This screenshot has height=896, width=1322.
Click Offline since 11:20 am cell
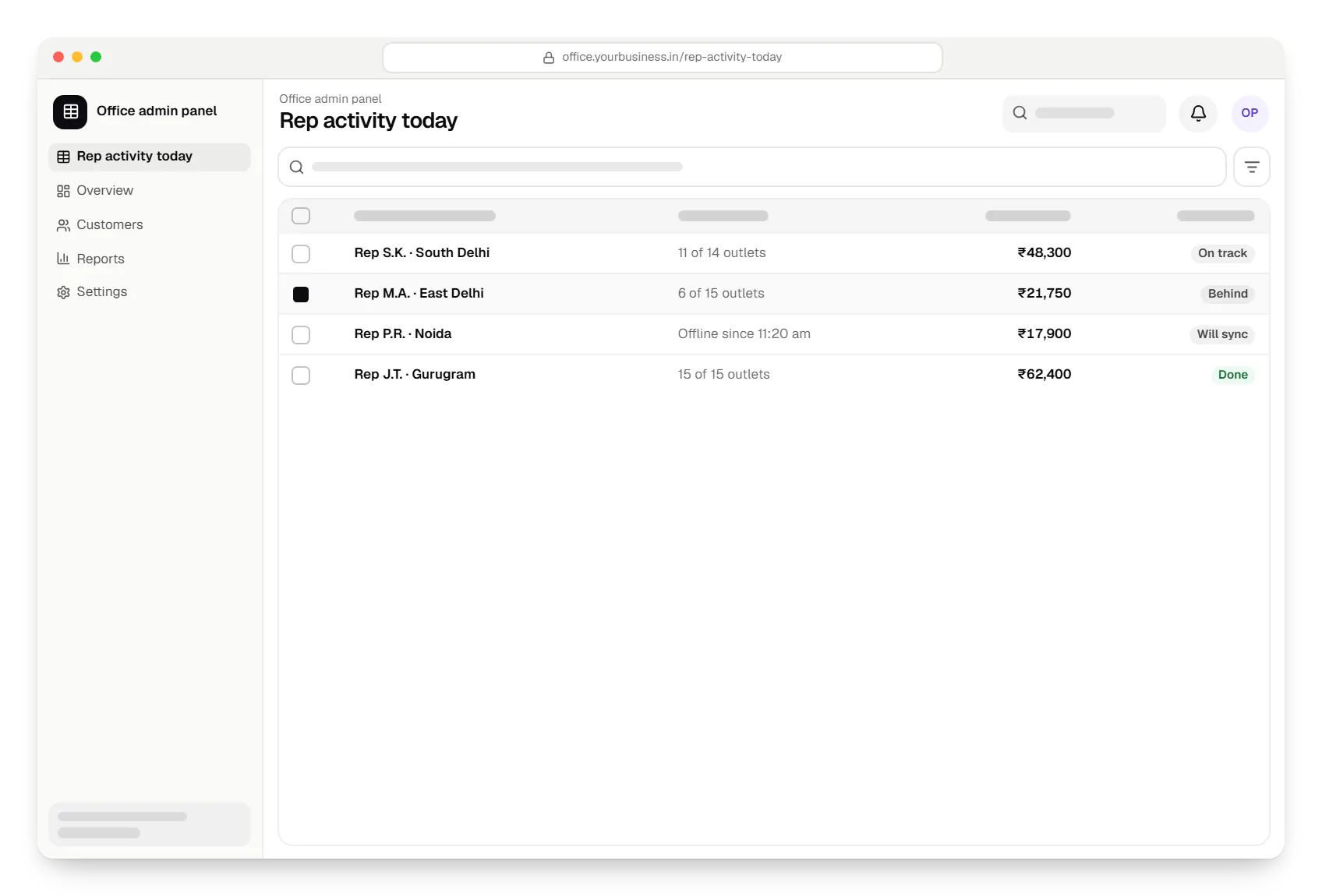coord(744,333)
